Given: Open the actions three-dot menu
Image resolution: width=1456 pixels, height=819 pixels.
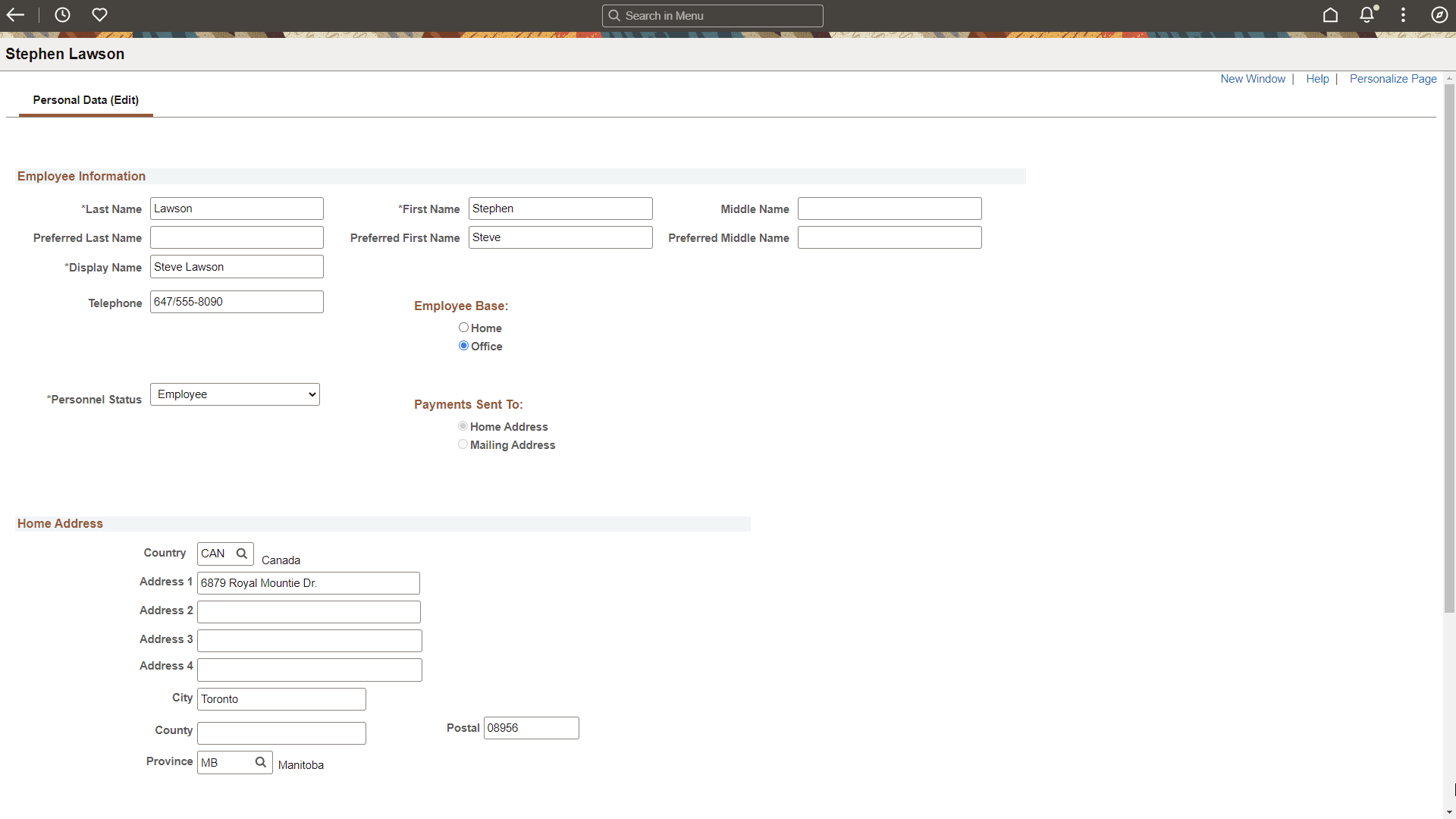Looking at the screenshot, I should (1403, 15).
